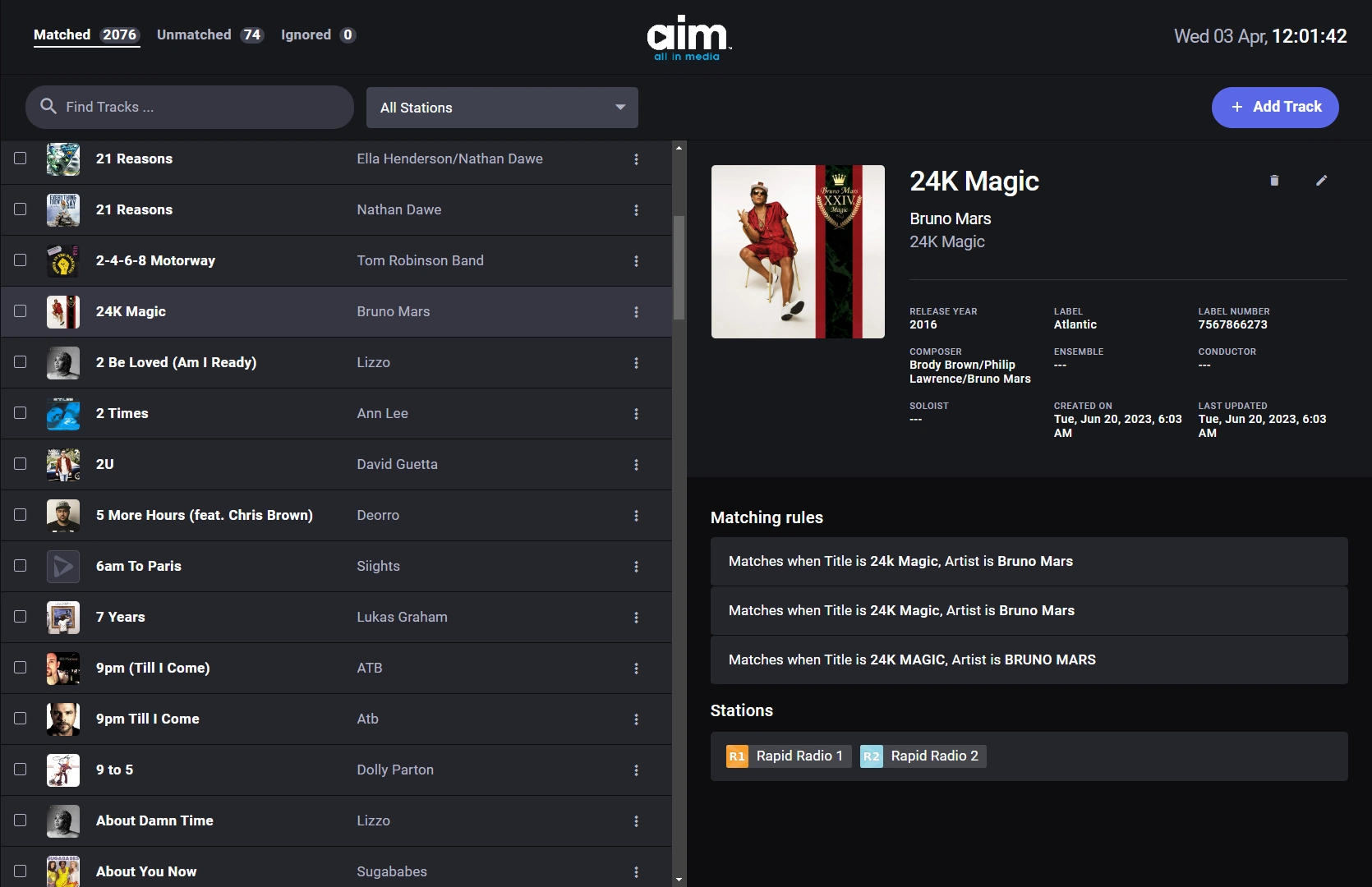This screenshot has height=887, width=1372.
Task: Click the 6am To Paris placeholder play artwork
Action: (63, 567)
